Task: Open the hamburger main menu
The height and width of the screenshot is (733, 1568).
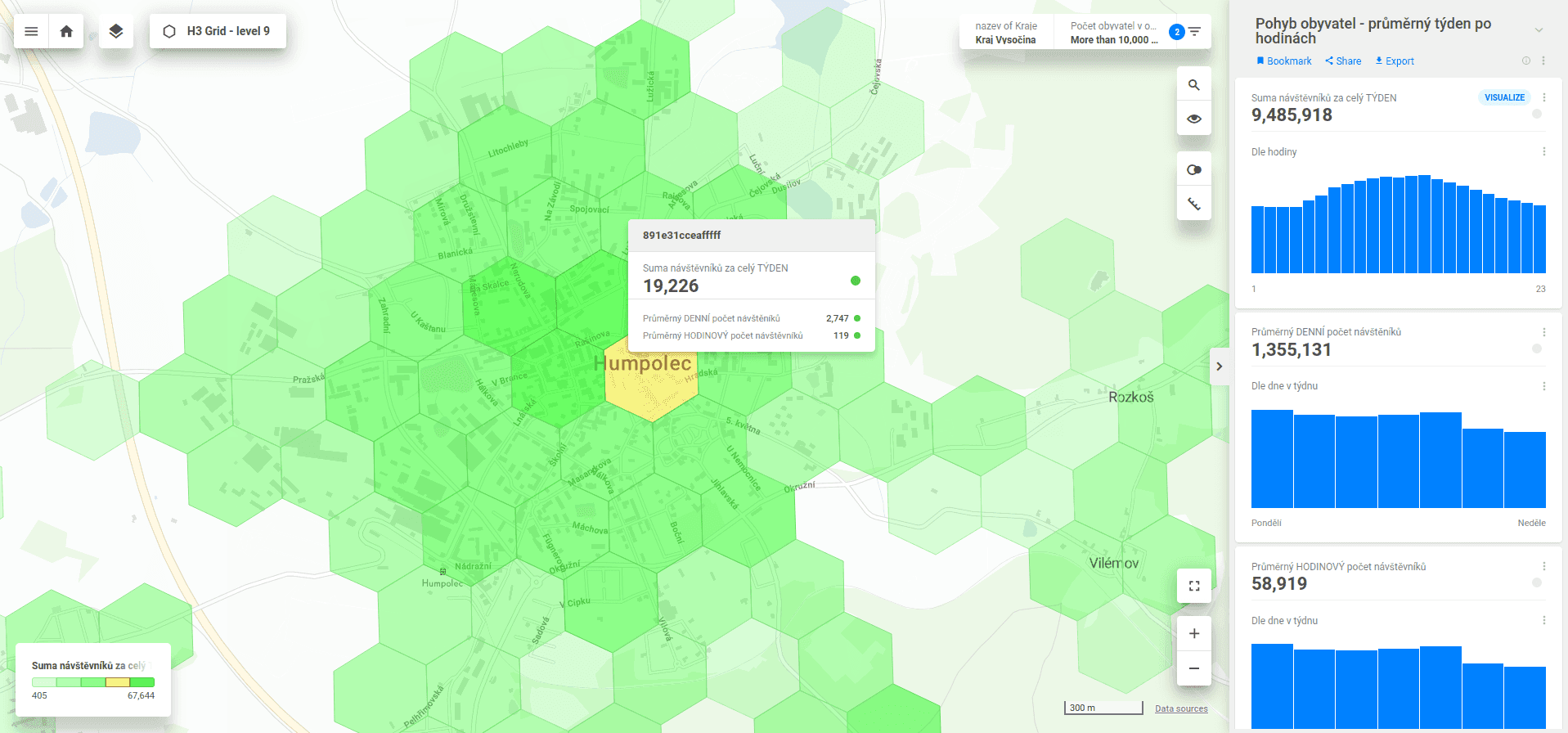Action: click(x=31, y=31)
